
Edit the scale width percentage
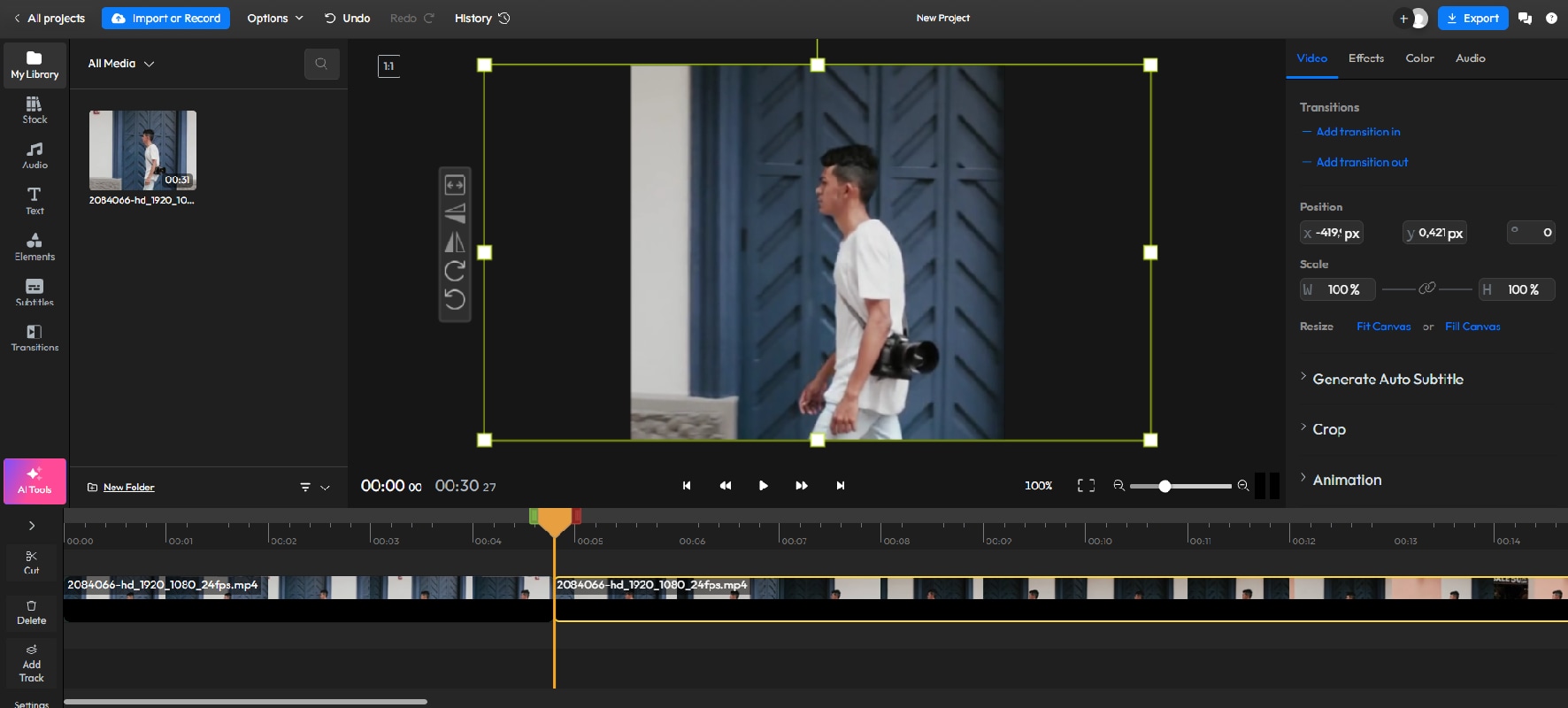tap(1337, 289)
